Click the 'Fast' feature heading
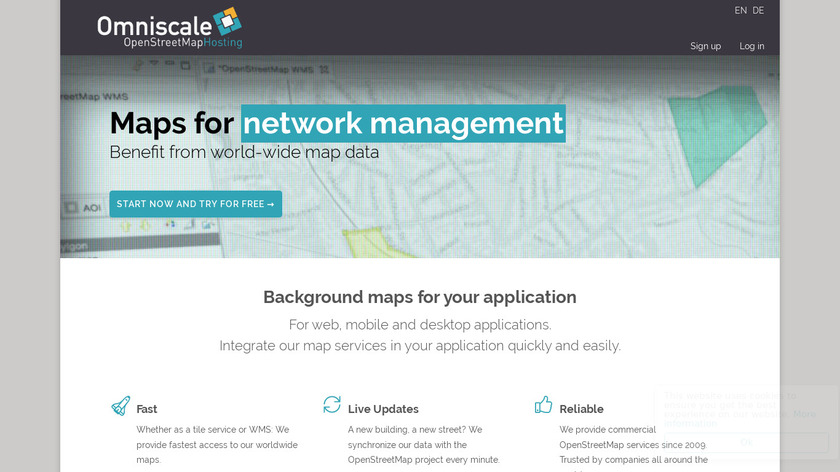 coord(147,409)
